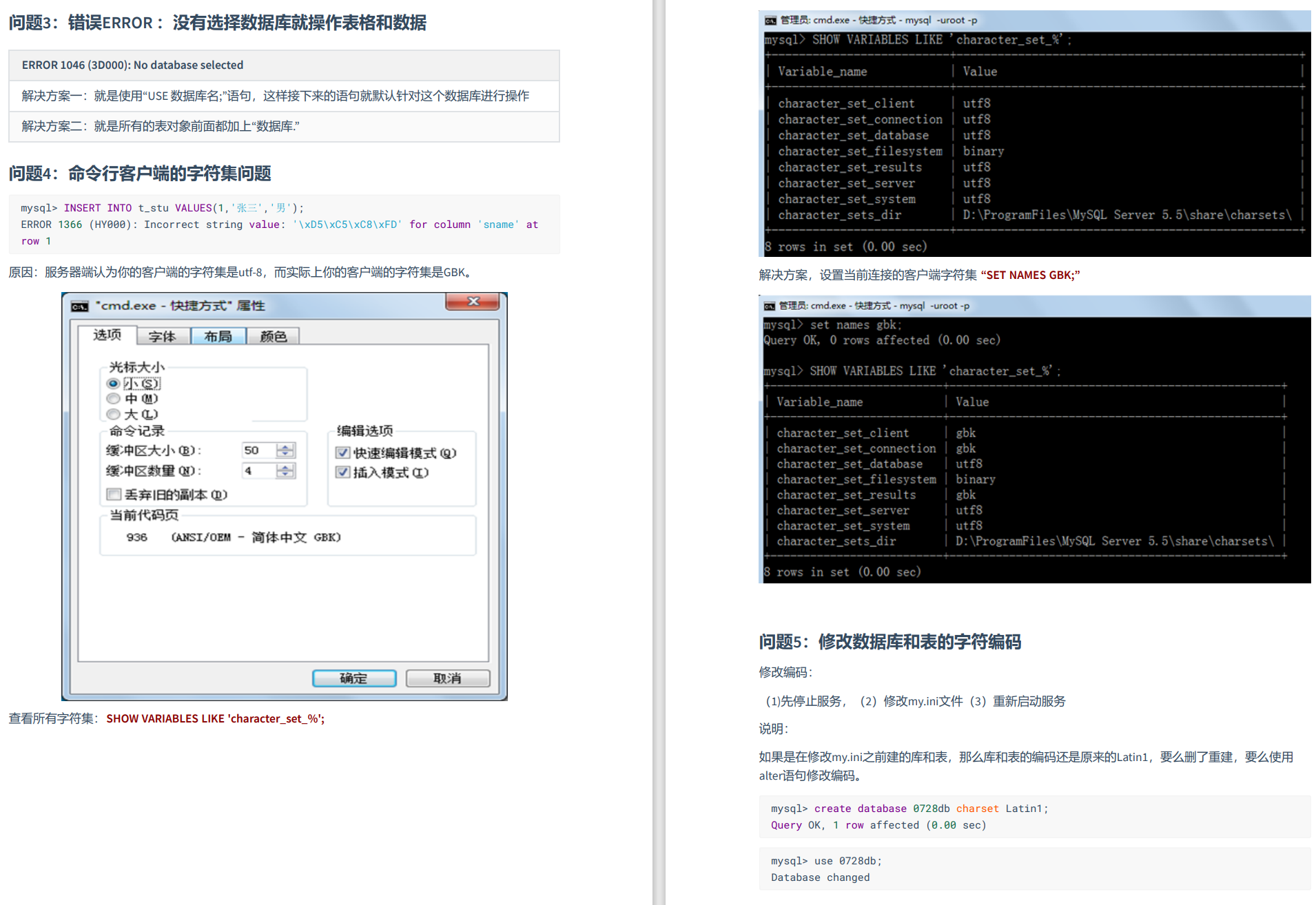Screen dimensions: 1316x905
Task: Click the 取消 button
Action: pos(446,678)
